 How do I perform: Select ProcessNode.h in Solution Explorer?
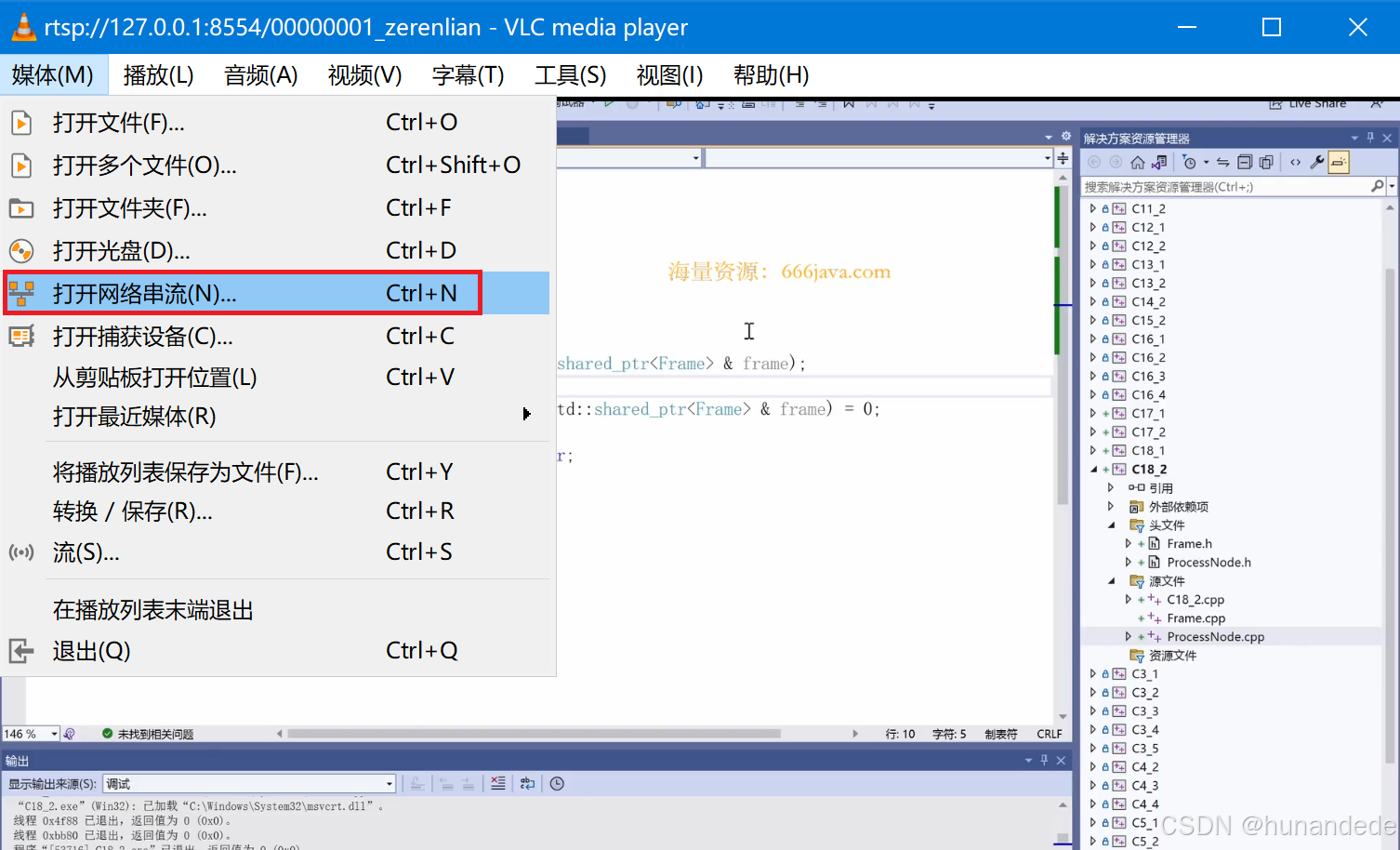point(1208,563)
